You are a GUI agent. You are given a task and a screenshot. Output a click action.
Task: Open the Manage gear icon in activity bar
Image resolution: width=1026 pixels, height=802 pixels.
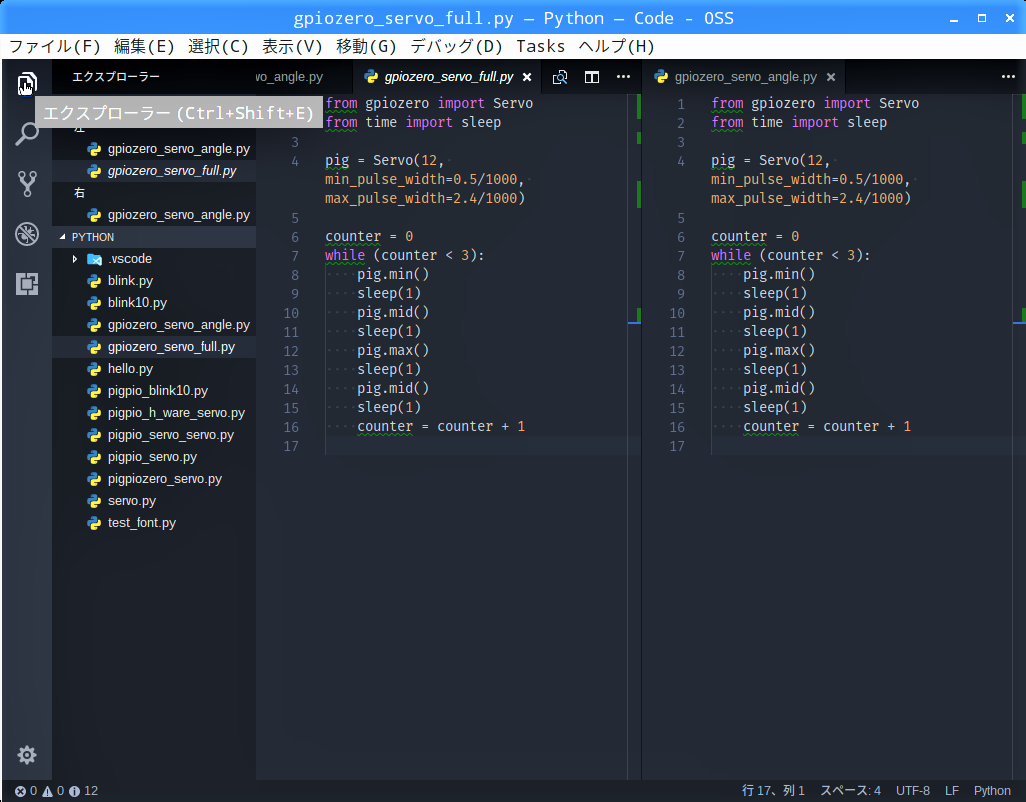pos(27,755)
